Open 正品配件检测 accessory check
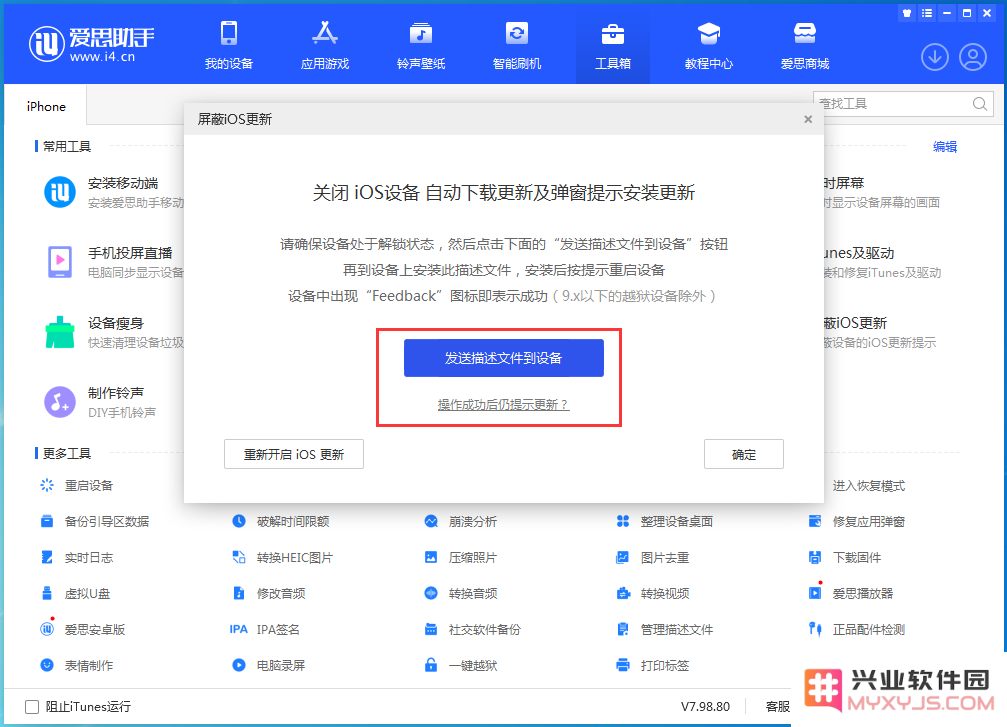 coord(857,629)
